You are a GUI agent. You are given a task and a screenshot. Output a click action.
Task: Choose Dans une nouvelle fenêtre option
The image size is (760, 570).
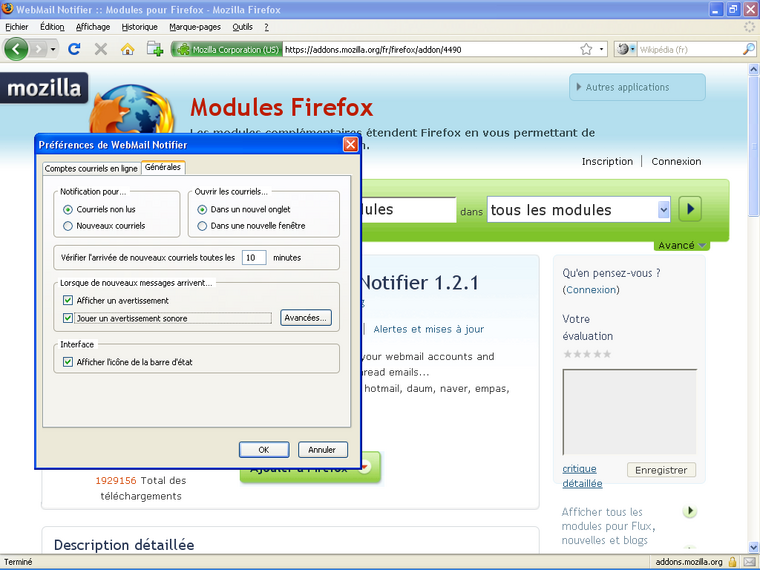point(202,226)
